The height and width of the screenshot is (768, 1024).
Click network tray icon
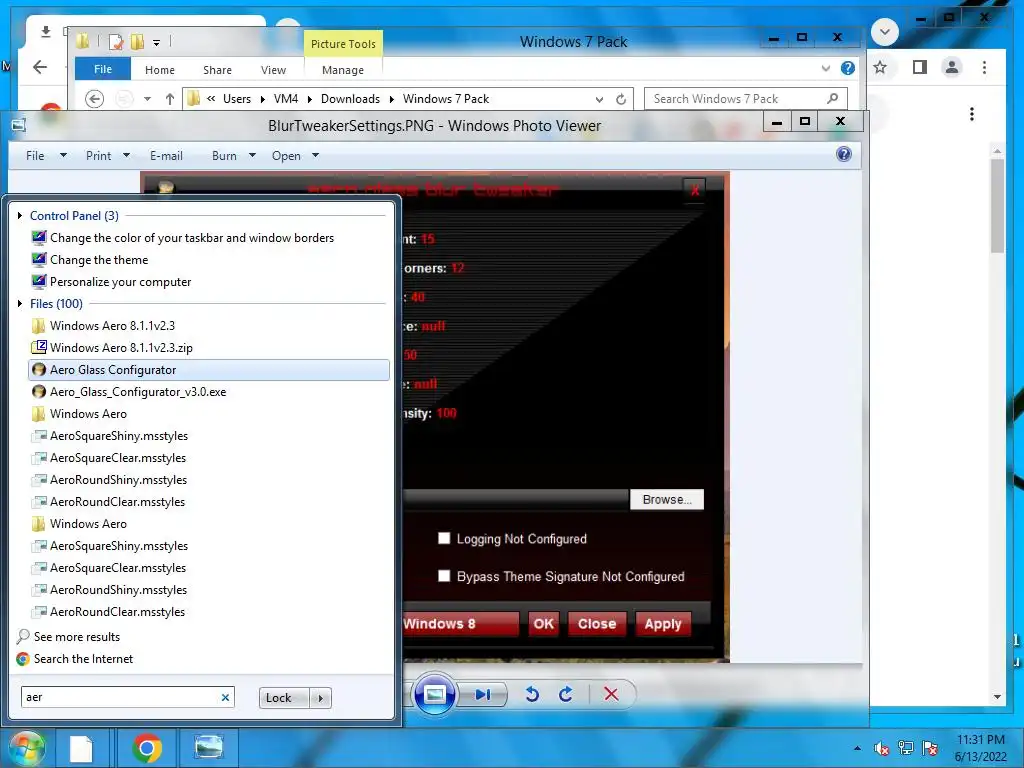coord(906,748)
